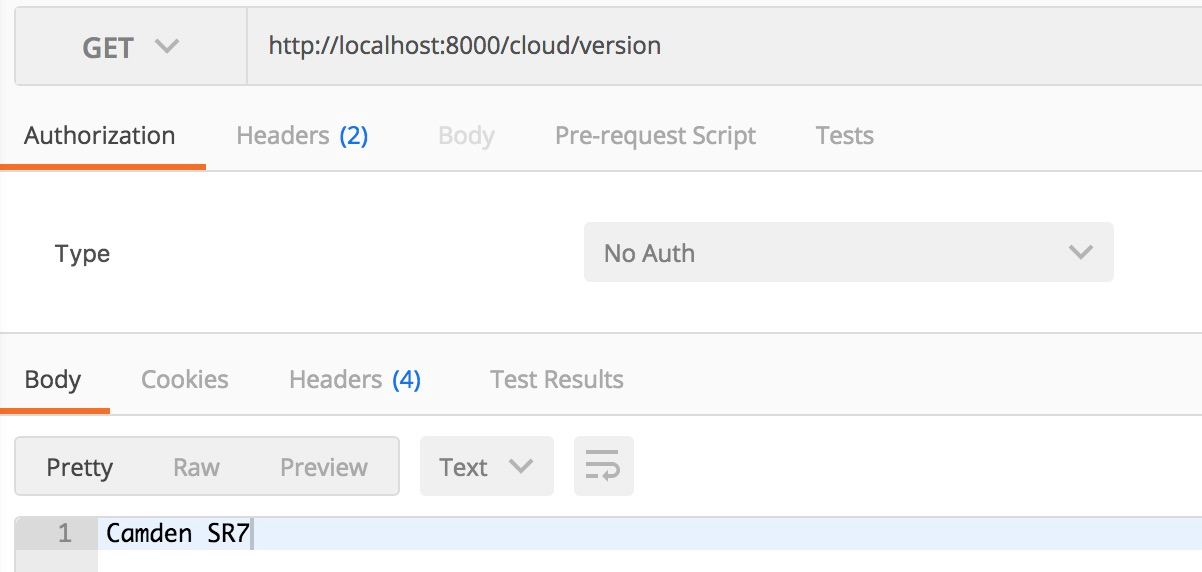The height and width of the screenshot is (572, 1202).
Task: Switch to Raw response view
Action: [196, 467]
